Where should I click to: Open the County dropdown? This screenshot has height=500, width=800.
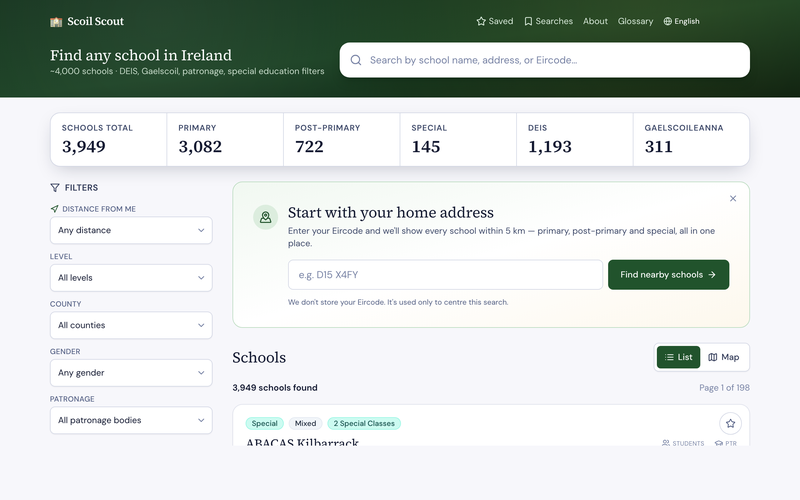[131, 325]
